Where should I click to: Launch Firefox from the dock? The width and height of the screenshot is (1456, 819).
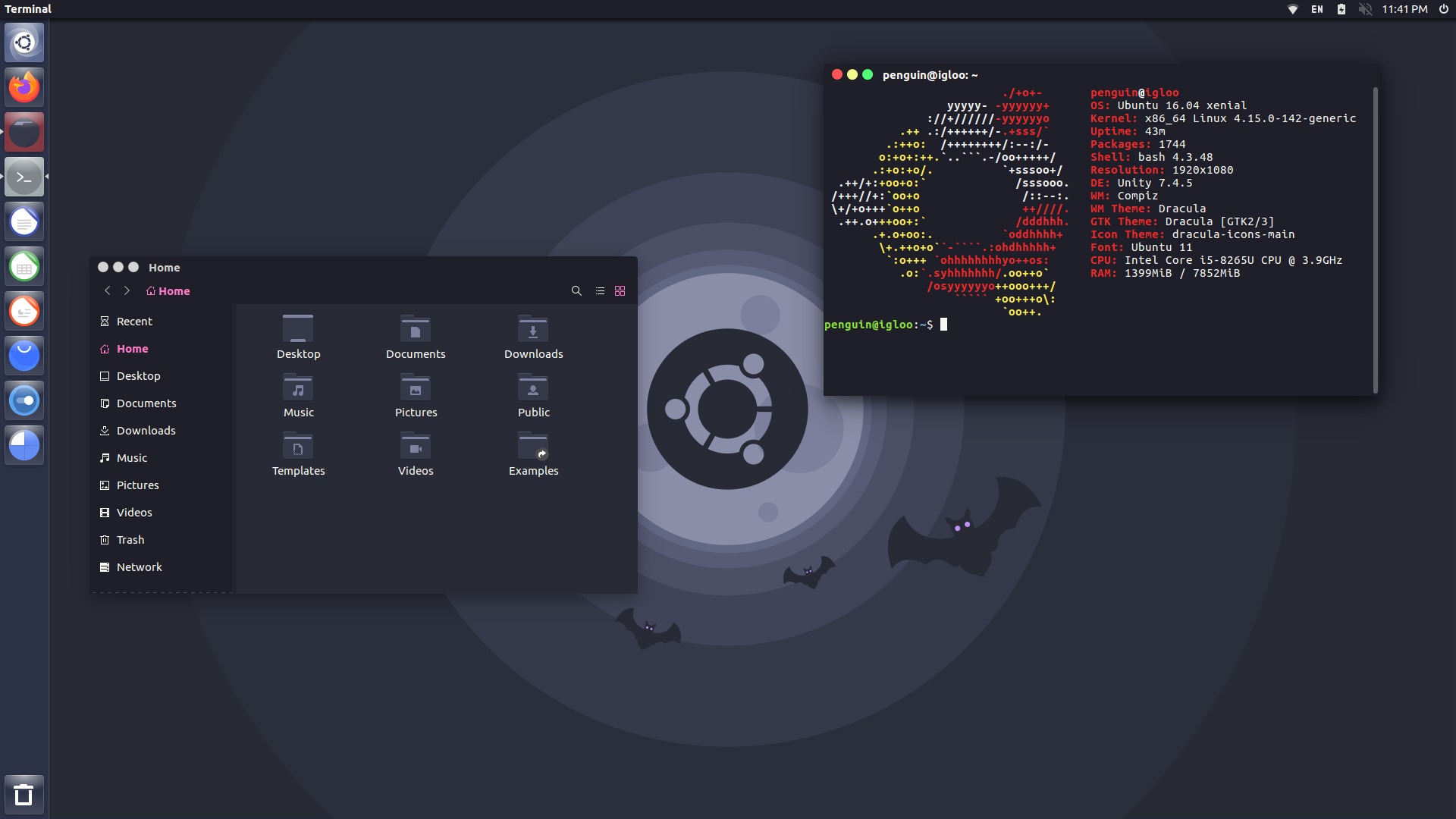24,87
